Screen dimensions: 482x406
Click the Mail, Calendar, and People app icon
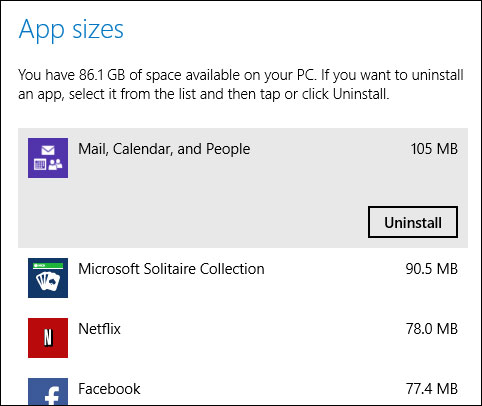(48, 158)
